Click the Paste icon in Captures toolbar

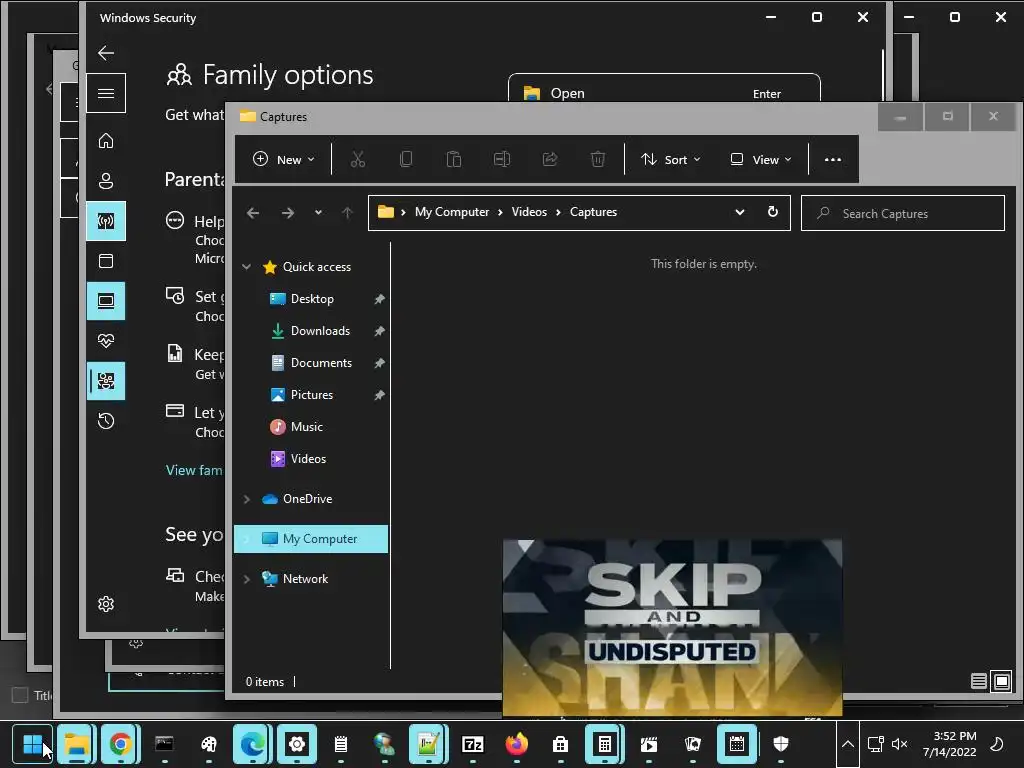(453, 159)
